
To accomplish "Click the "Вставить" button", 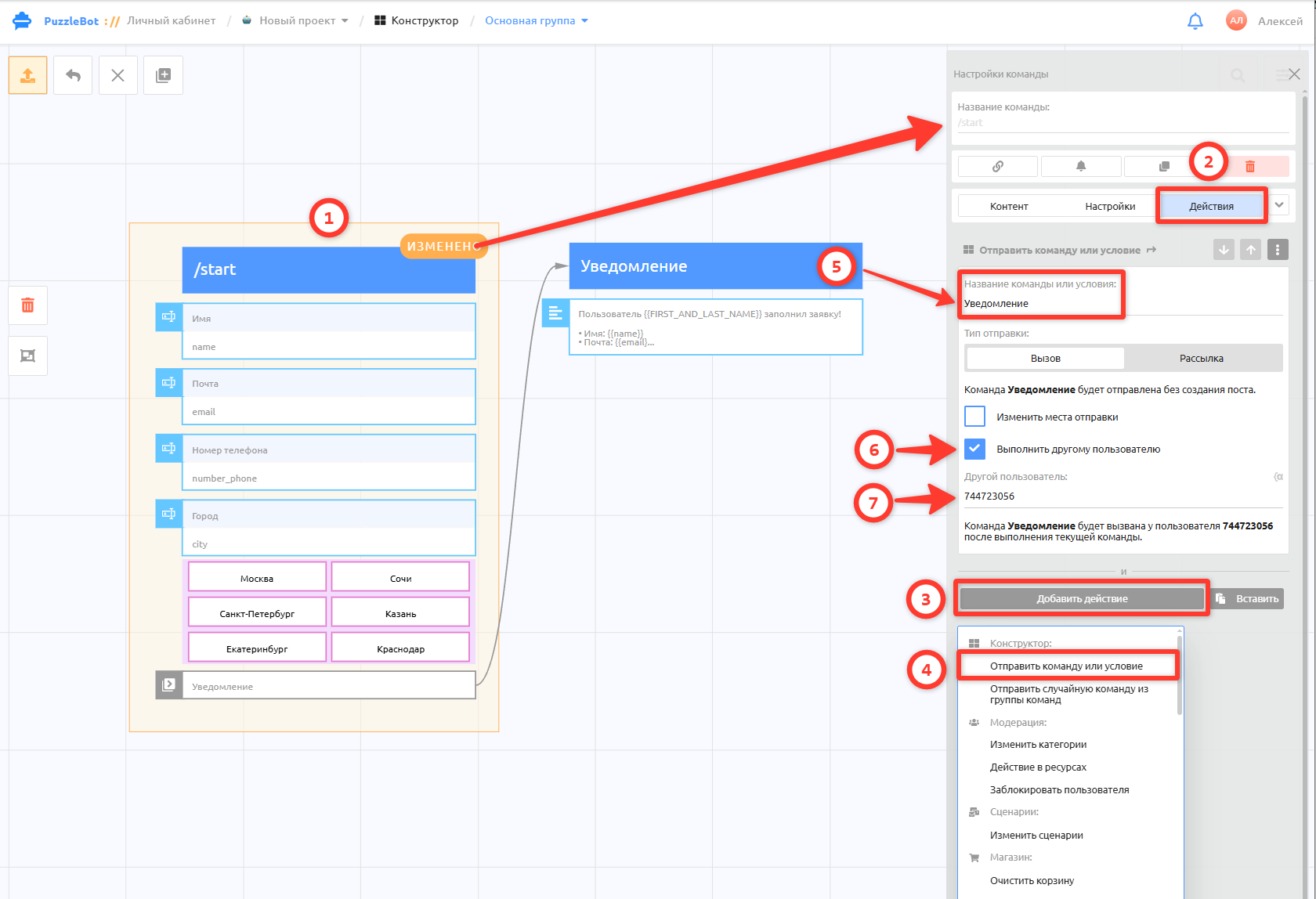I will click(1249, 599).
